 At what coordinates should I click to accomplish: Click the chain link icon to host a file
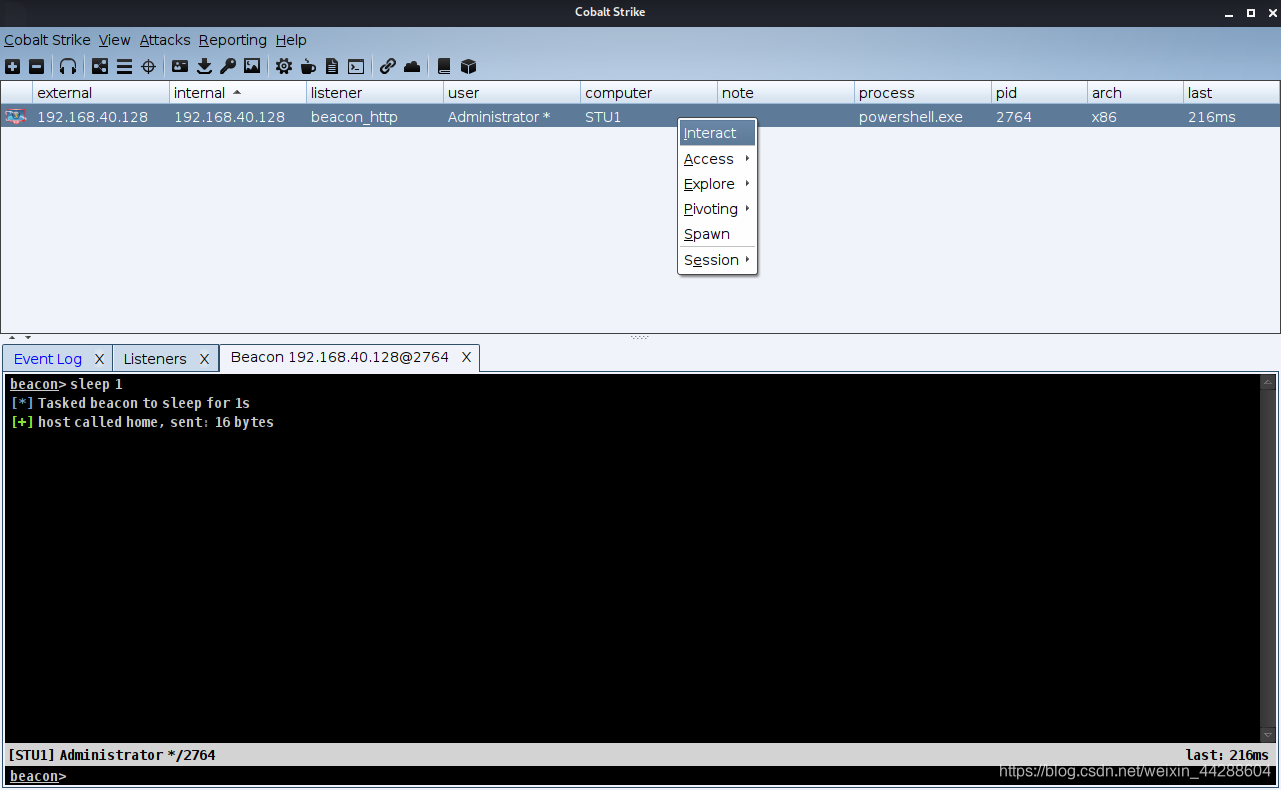[x=388, y=67]
